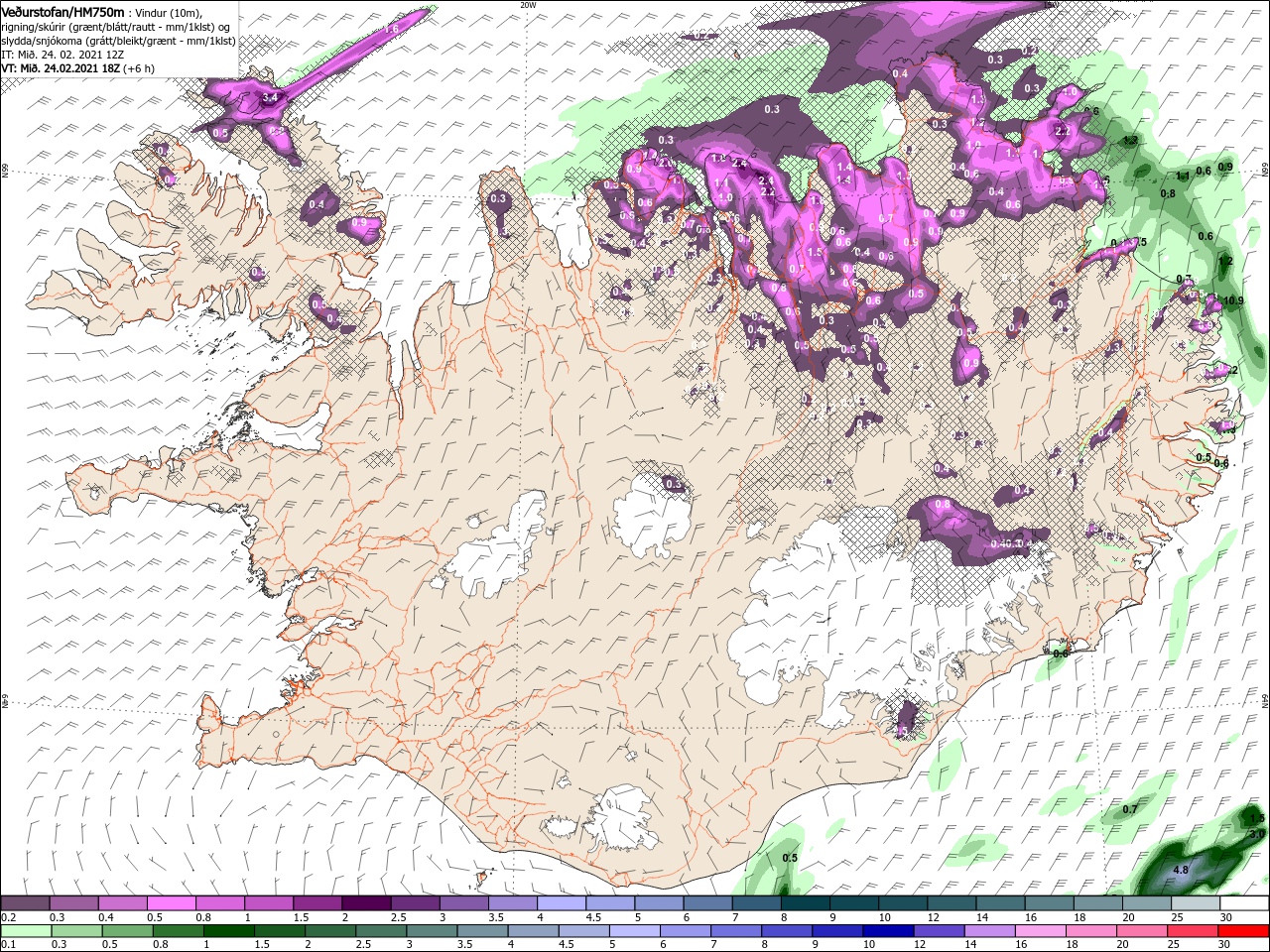1270x952 pixels.
Task: Click the '10.9' rain value on the east coast
Action: click(1233, 300)
